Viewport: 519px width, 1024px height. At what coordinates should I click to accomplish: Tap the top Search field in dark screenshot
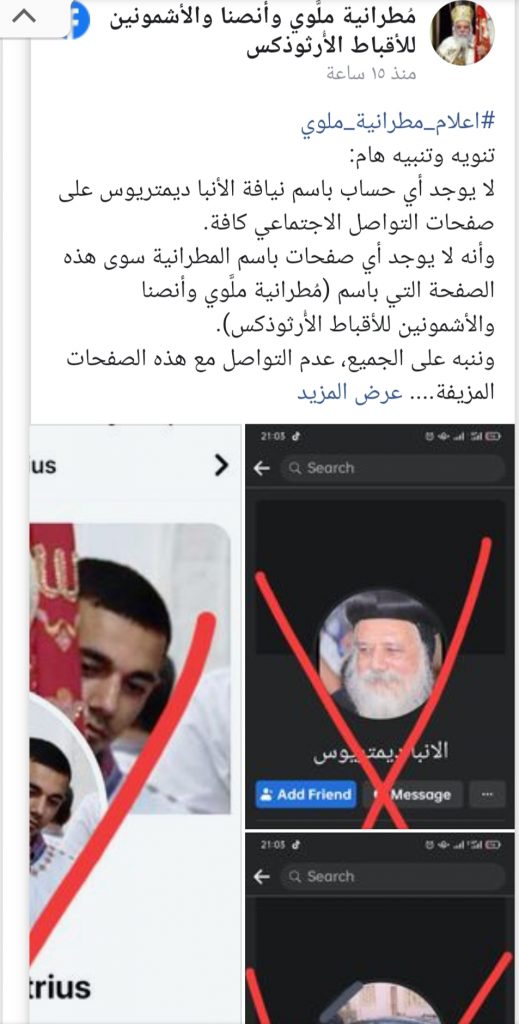pyautogui.click(x=392, y=468)
